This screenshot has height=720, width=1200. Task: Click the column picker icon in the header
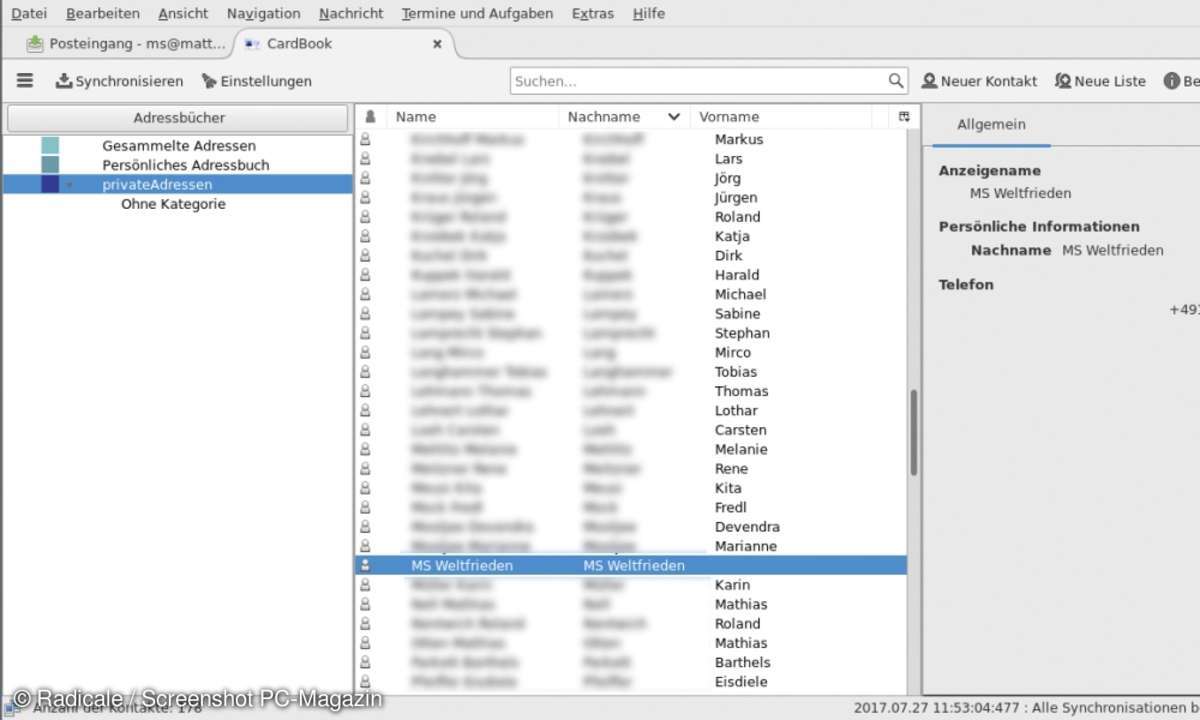point(904,117)
